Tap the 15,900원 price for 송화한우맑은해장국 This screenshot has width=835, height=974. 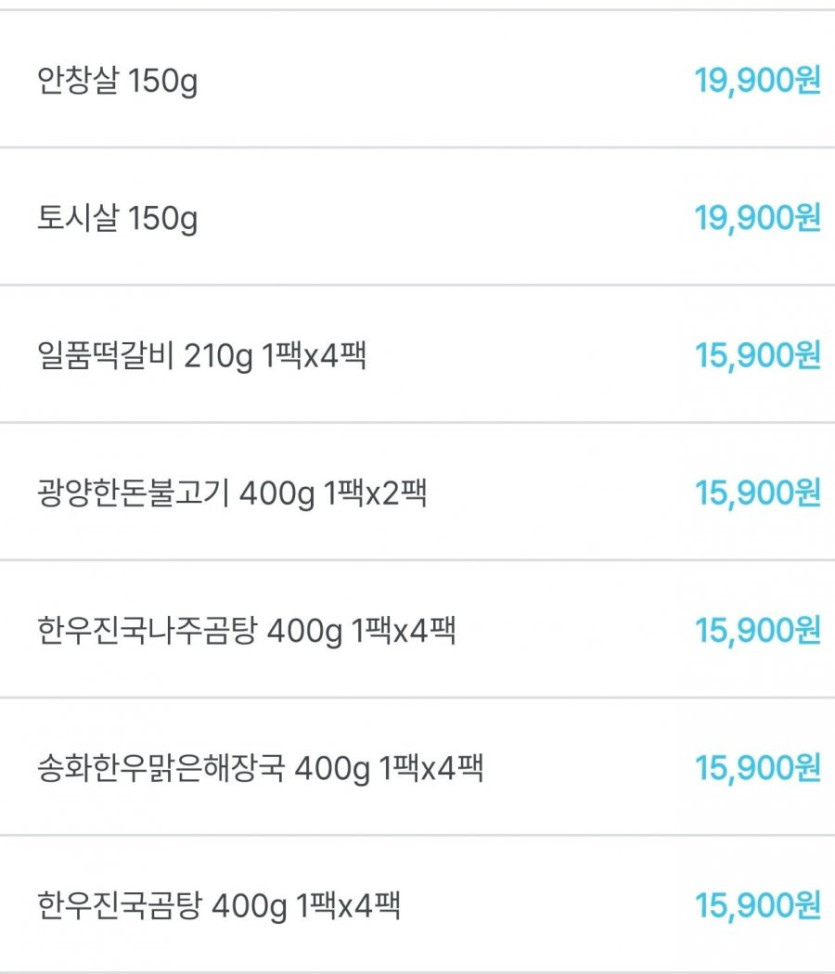757,769
